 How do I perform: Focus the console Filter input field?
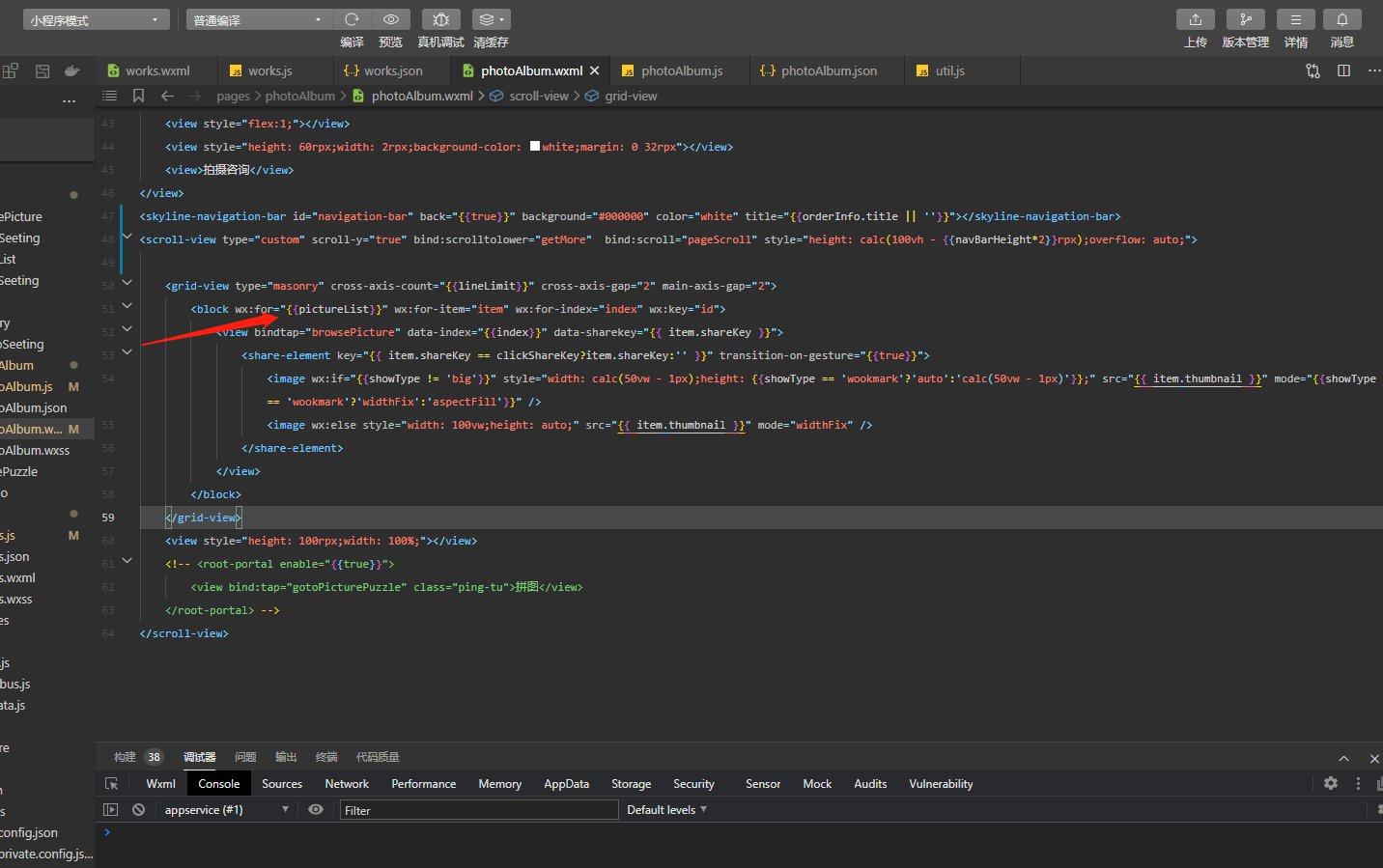point(479,810)
